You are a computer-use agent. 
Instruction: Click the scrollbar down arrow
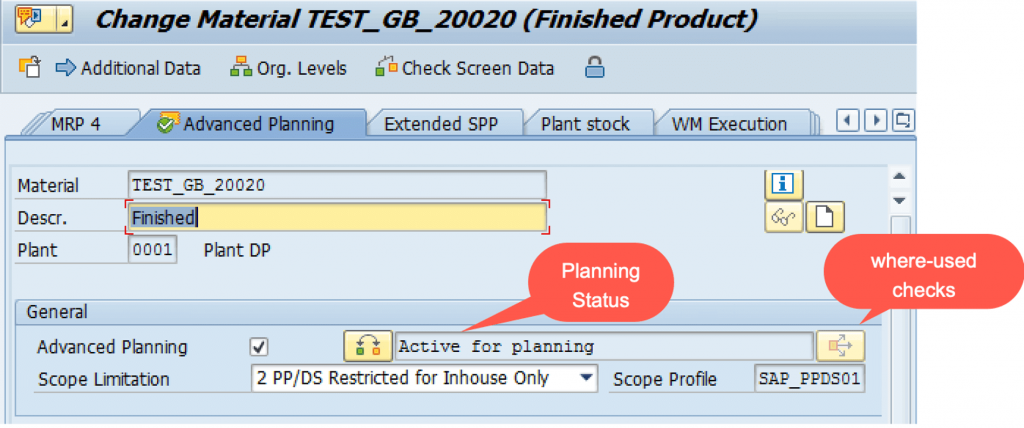900,200
